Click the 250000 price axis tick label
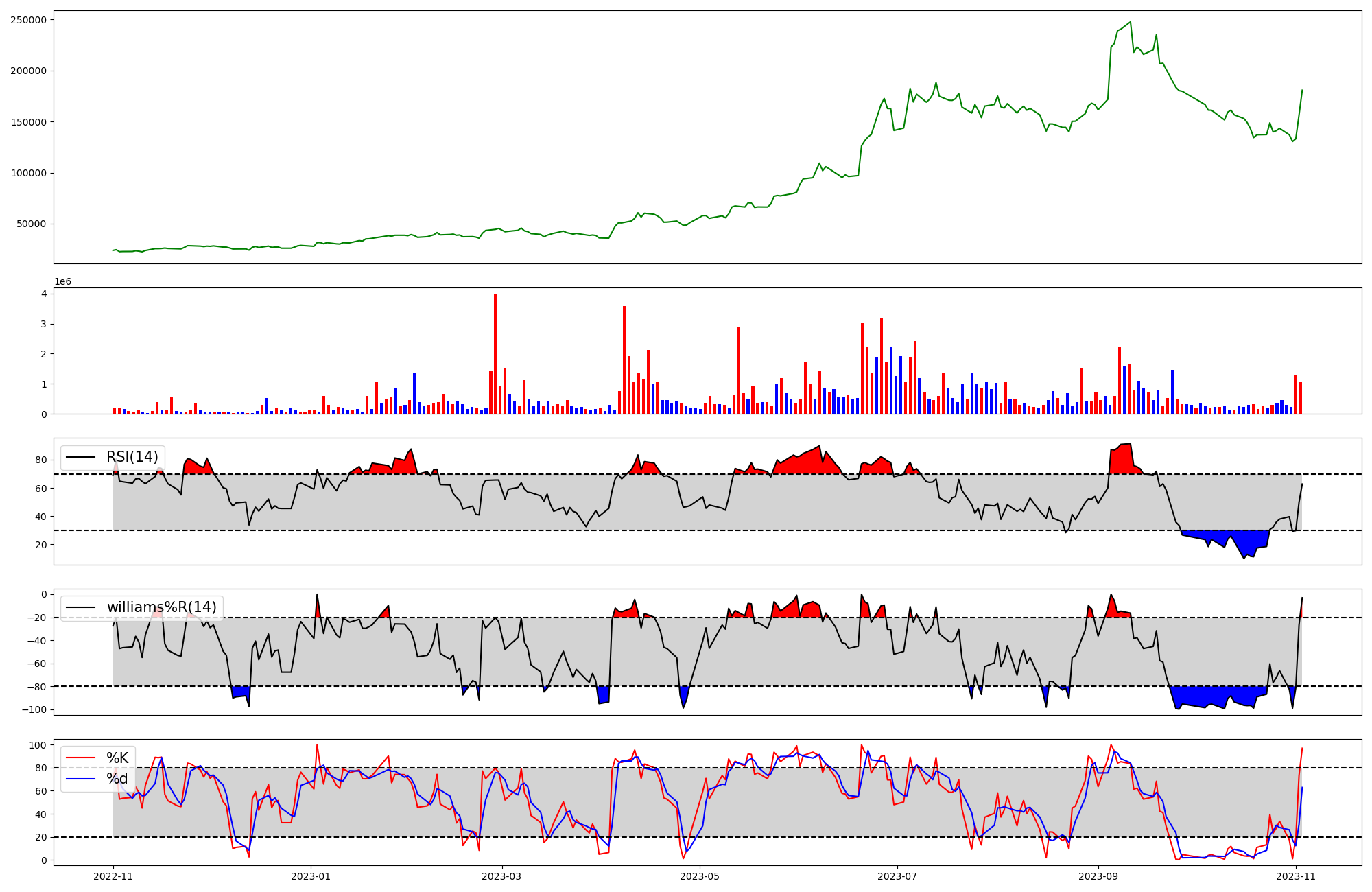The image size is (1372, 892). coord(28,20)
